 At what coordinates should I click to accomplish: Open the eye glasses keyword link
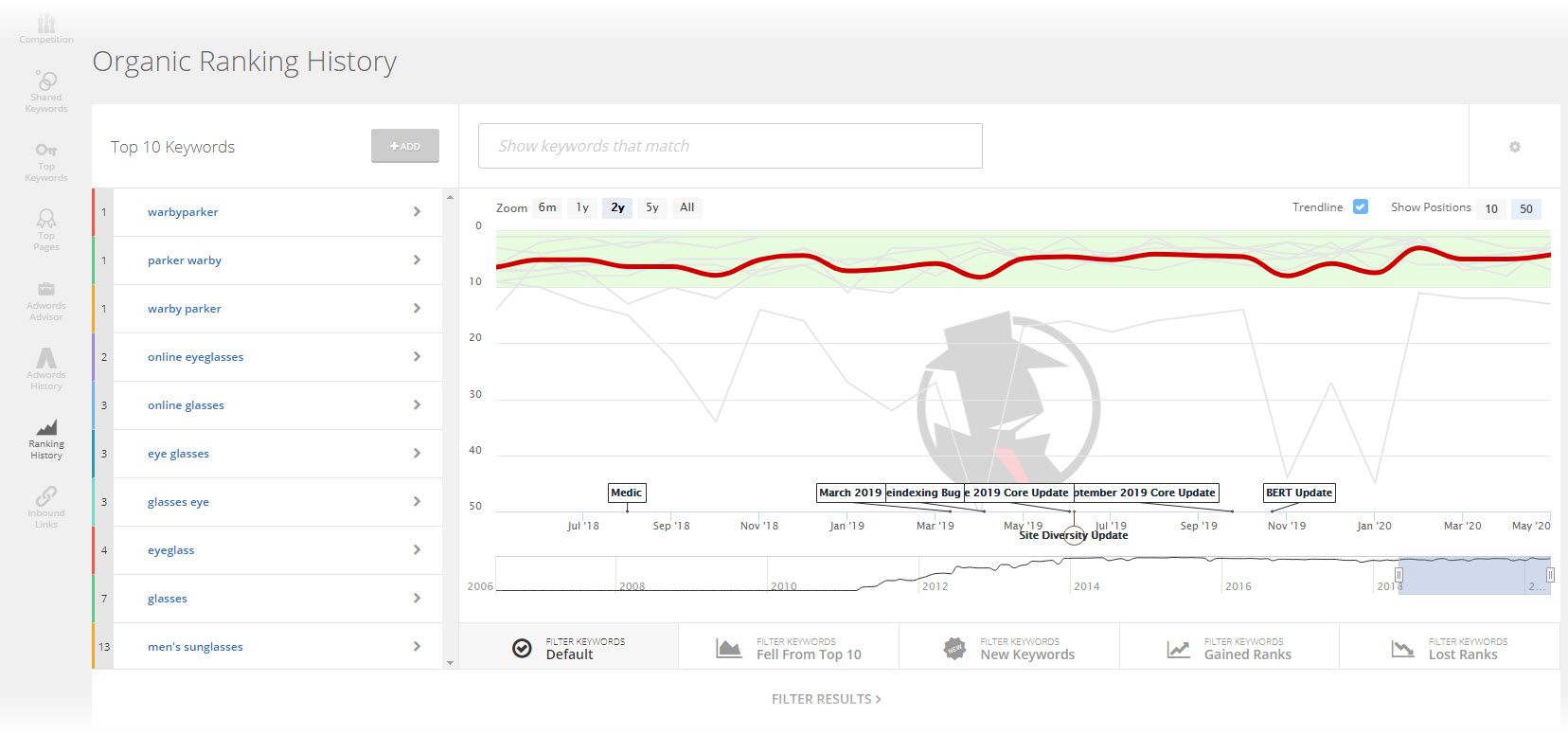(x=178, y=454)
